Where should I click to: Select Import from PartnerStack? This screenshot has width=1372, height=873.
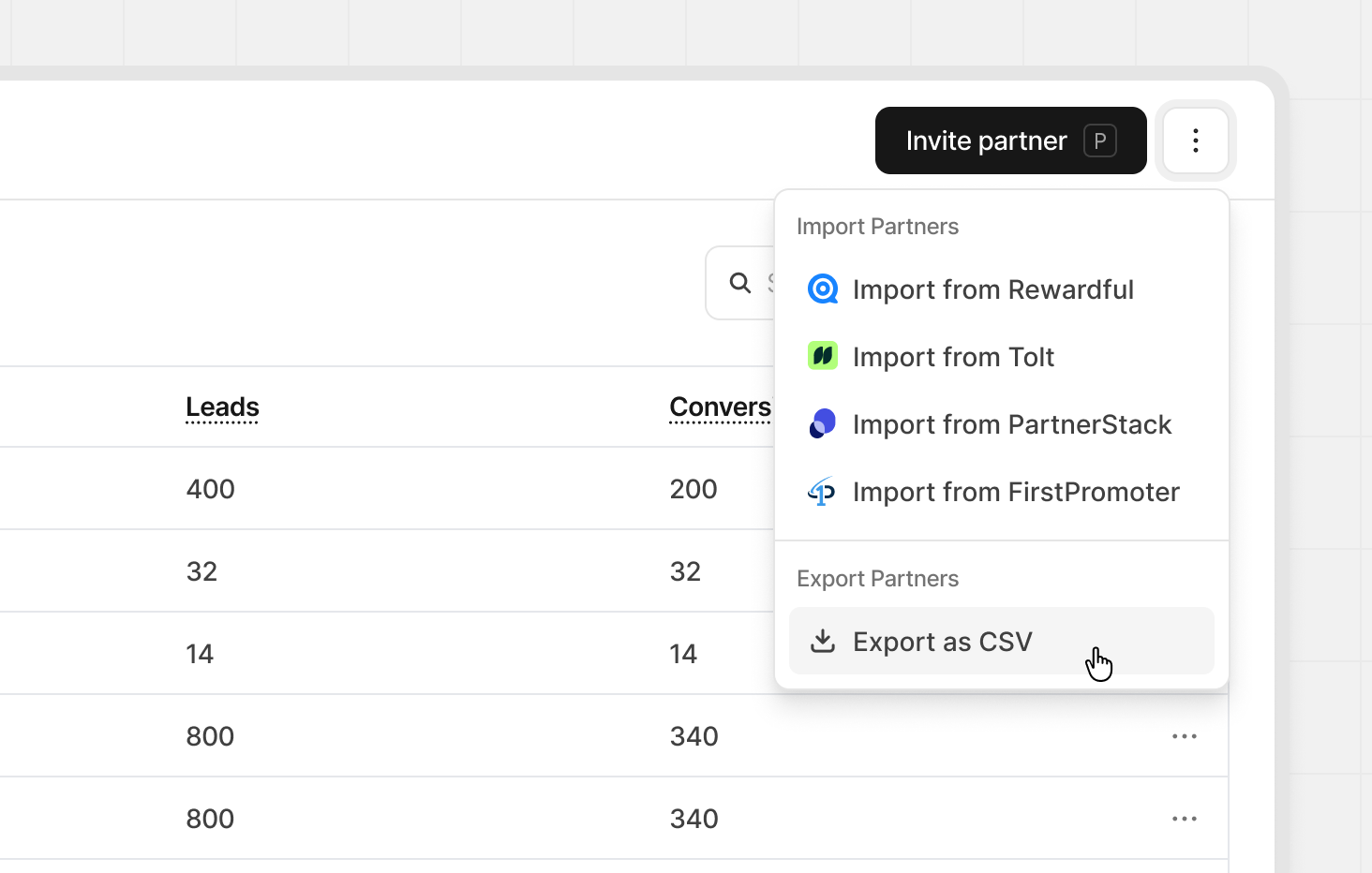[1012, 423]
